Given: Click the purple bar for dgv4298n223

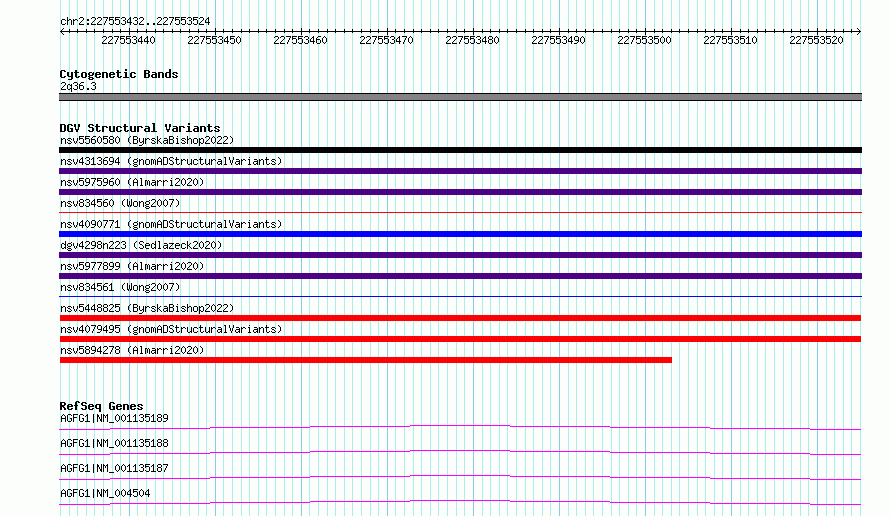Looking at the screenshot, I should click(460, 255).
